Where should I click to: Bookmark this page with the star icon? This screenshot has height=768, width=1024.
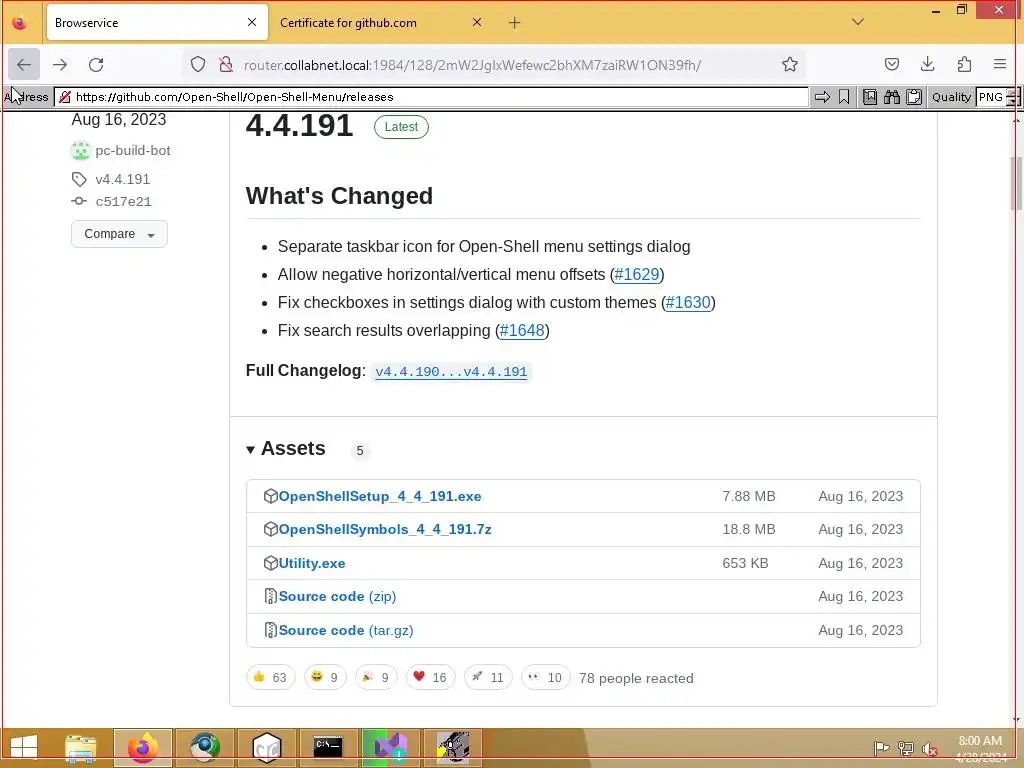click(x=790, y=64)
